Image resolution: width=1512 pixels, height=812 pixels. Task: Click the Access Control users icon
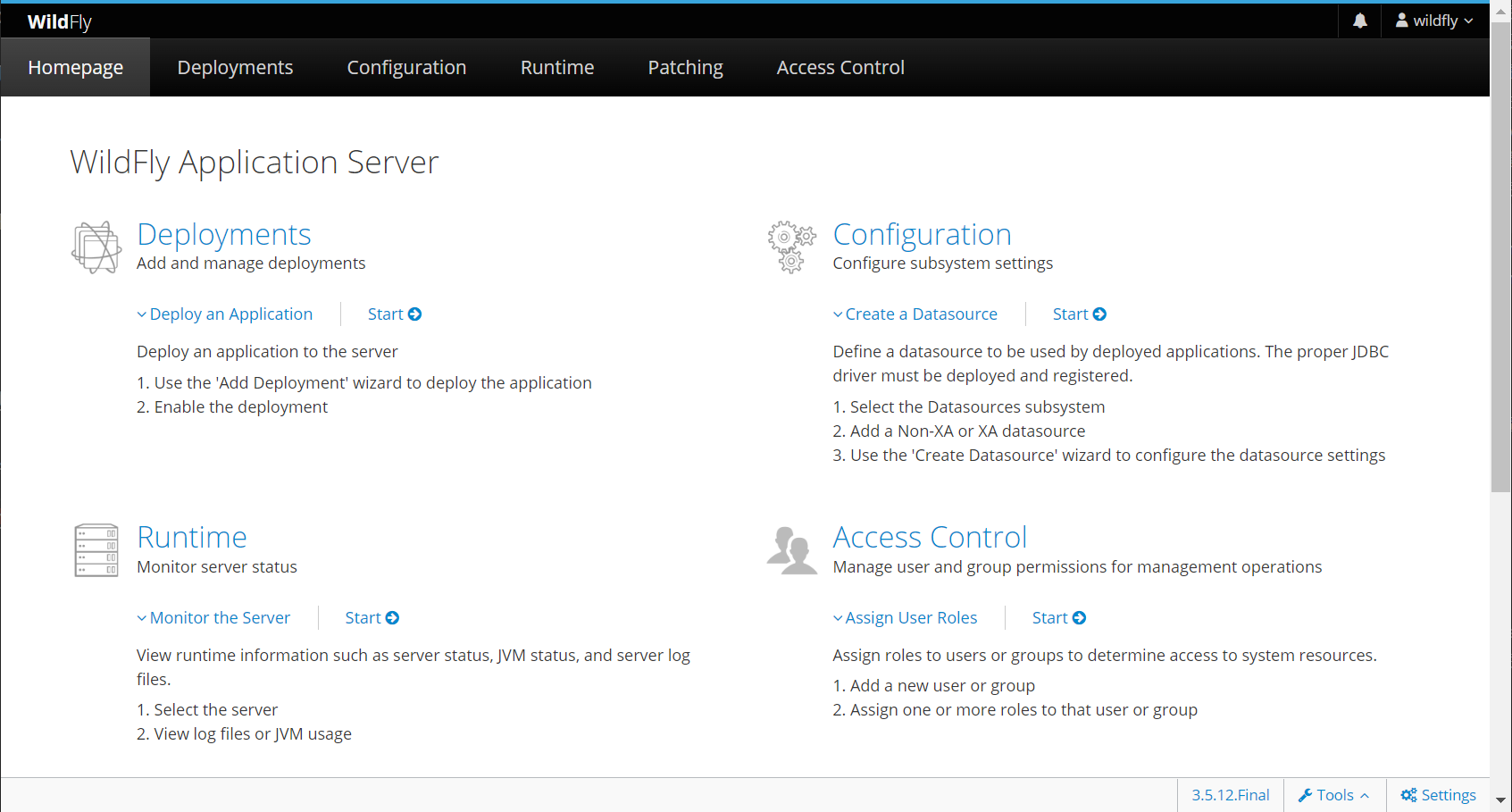click(792, 549)
